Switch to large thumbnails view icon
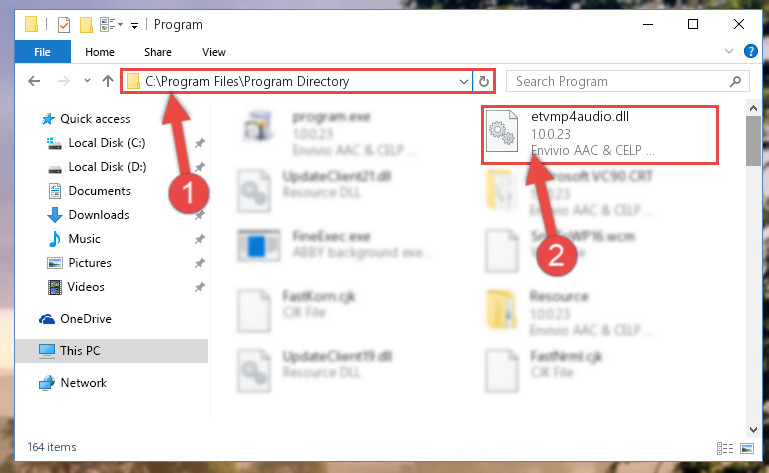The image size is (769, 473). tap(747, 448)
